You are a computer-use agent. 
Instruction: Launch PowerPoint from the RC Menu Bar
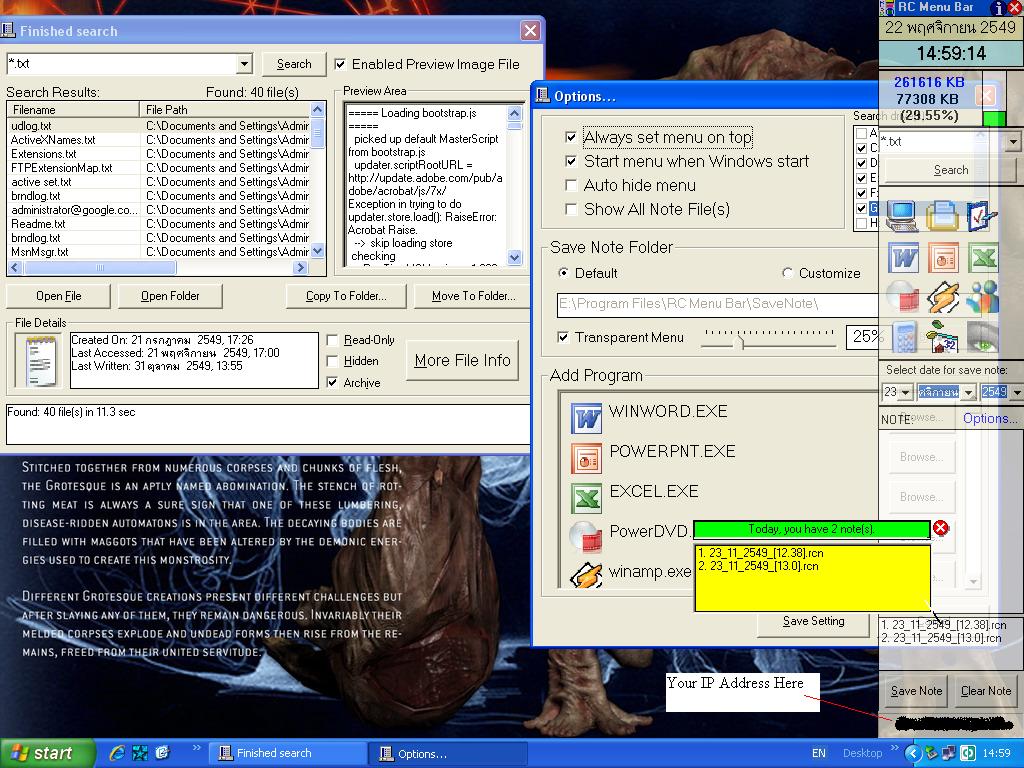[943, 257]
